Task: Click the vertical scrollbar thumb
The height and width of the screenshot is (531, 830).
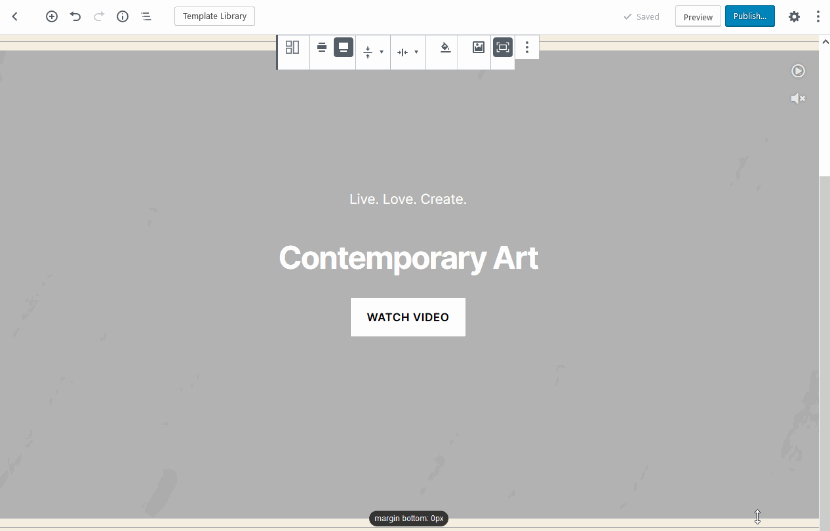Action: [825, 353]
